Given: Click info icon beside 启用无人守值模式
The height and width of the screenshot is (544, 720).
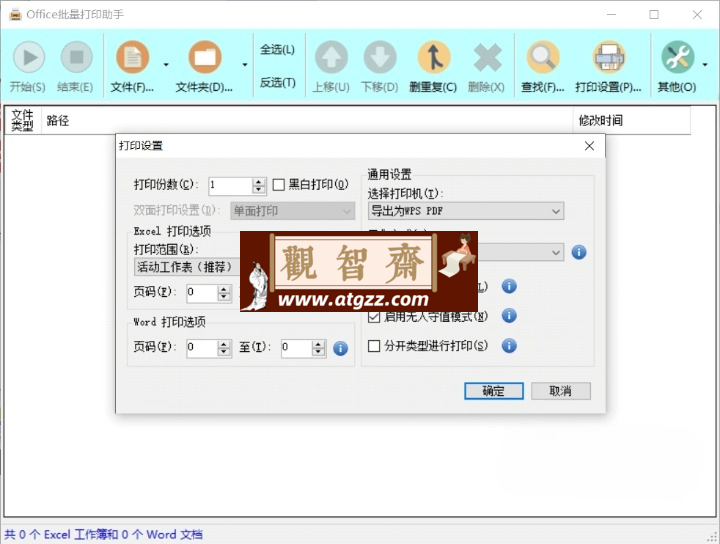Looking at the screenshot, I should click(509, 316).
